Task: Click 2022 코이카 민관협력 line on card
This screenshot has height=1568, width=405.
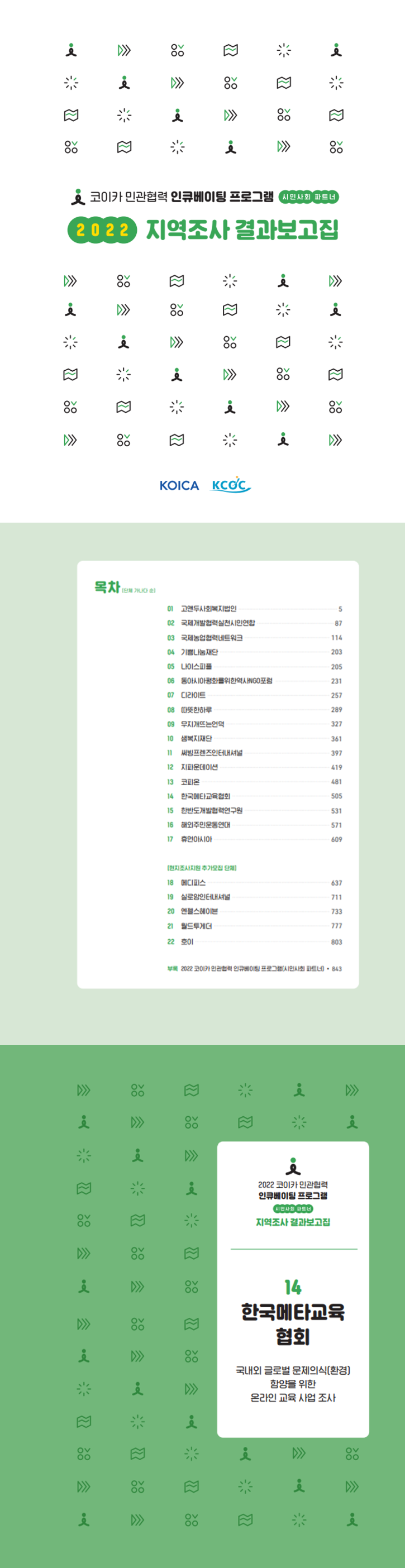Action: point(293,1184)
